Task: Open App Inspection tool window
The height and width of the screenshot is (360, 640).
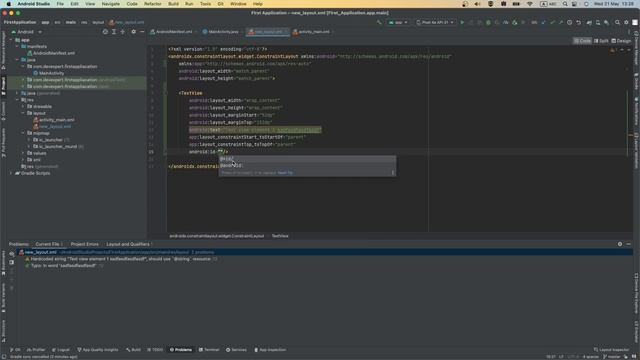Action: 270,350
